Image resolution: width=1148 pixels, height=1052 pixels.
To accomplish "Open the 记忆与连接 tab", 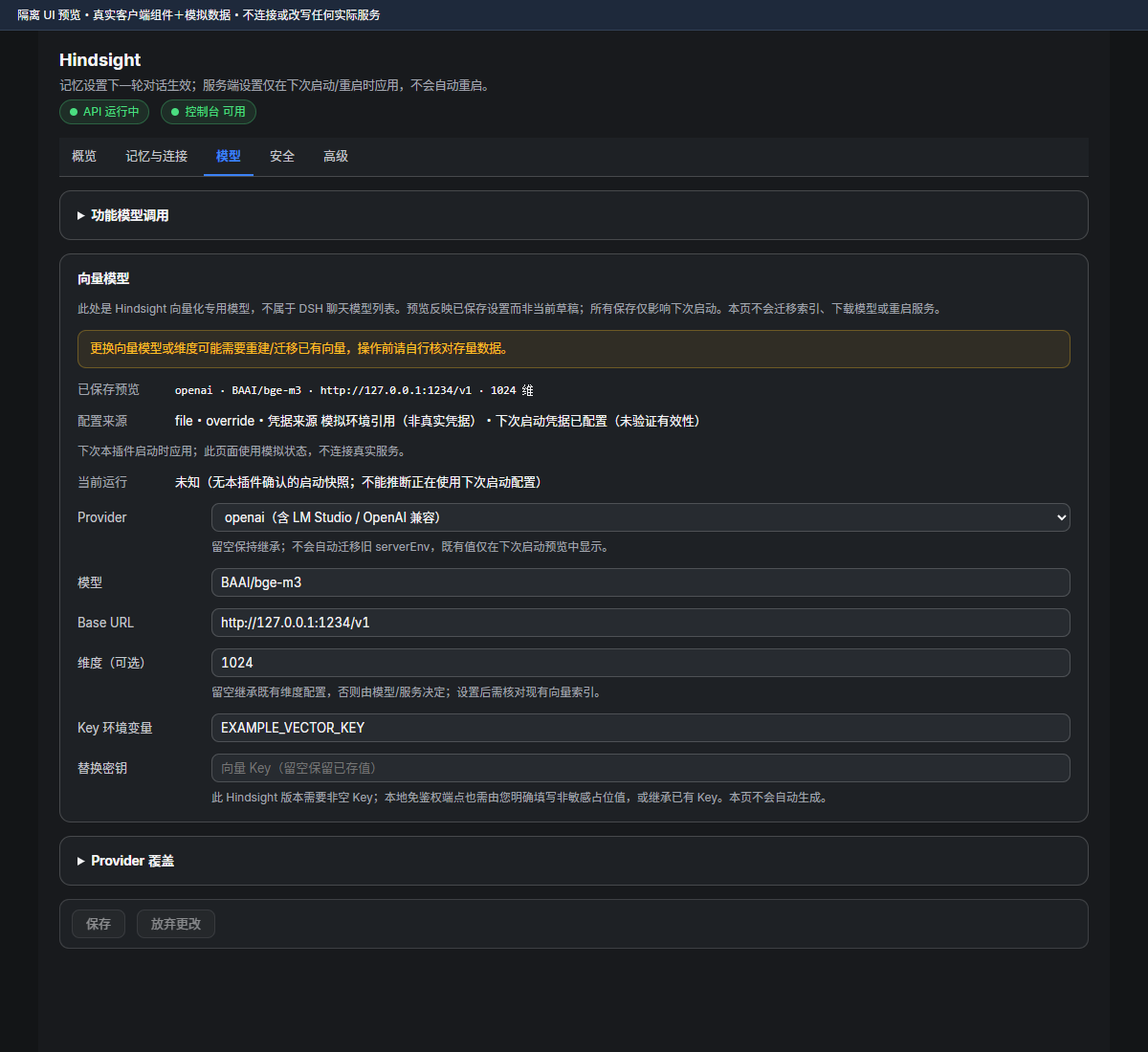I will click(x=156, y=156).
